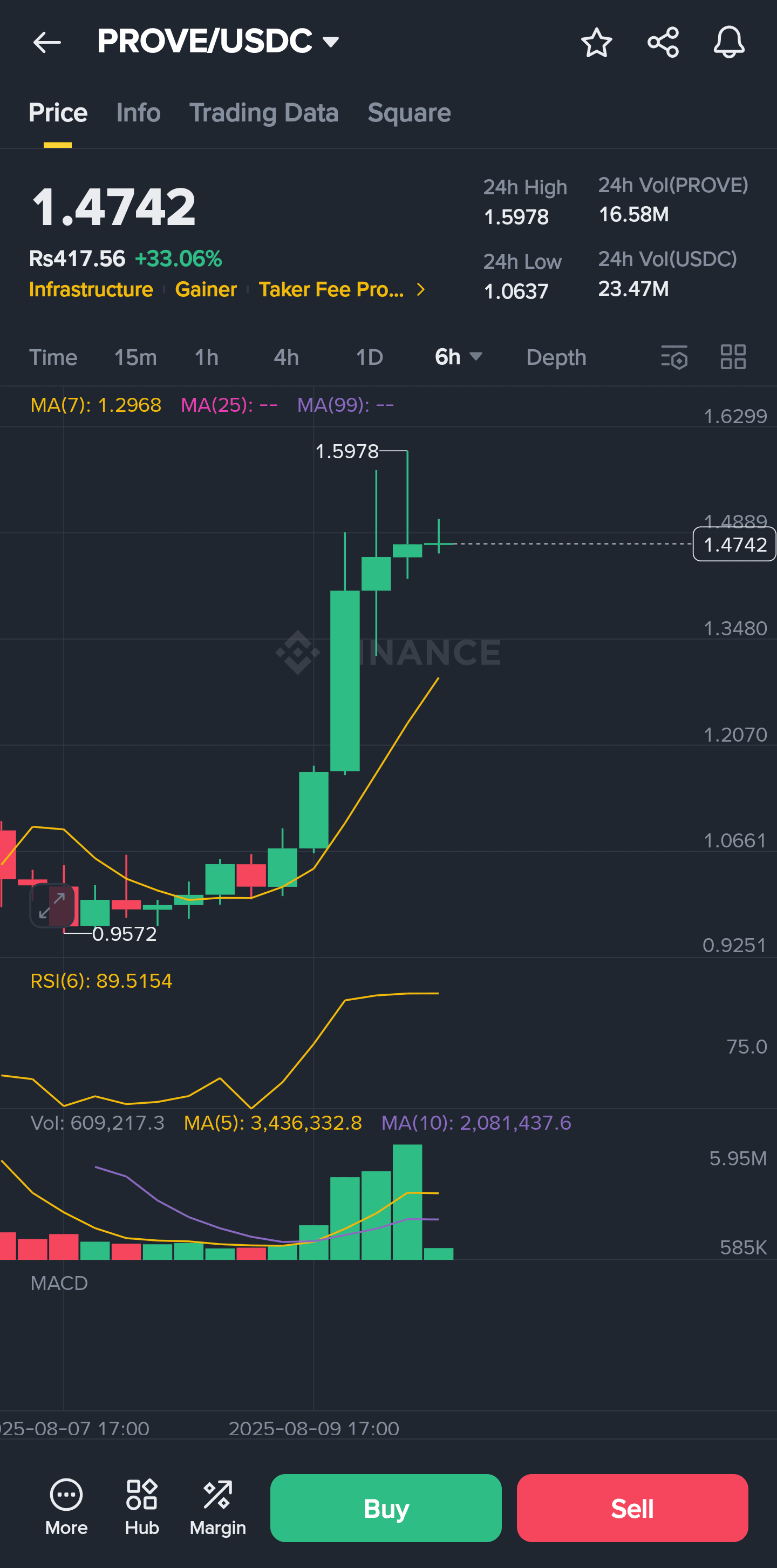Open the More menu icon
Image resolution: width=777 pixels, height=1568 pixels.
66,1507
